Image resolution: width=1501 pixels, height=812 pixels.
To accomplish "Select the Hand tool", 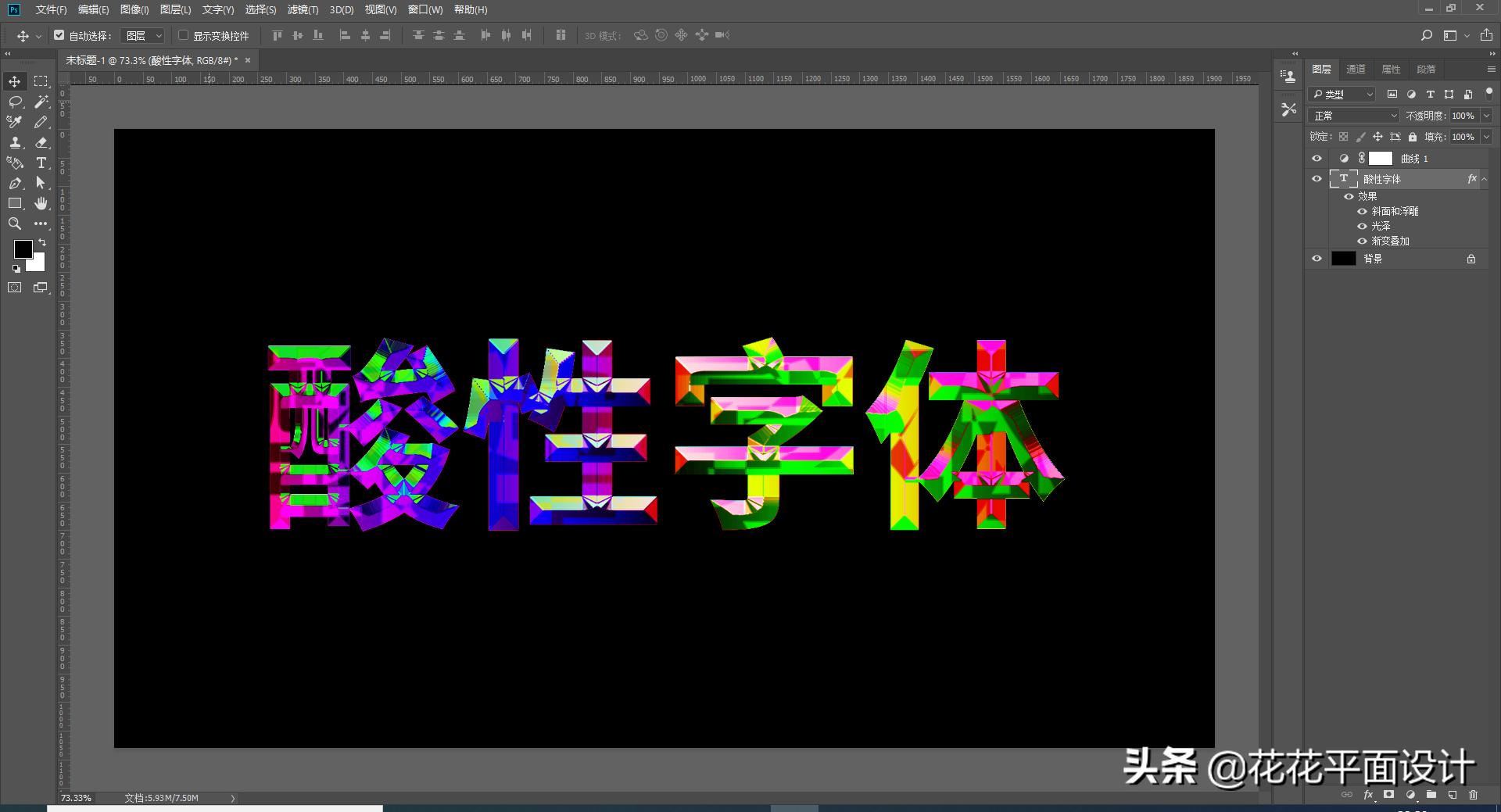I will [x=41, y=203].
